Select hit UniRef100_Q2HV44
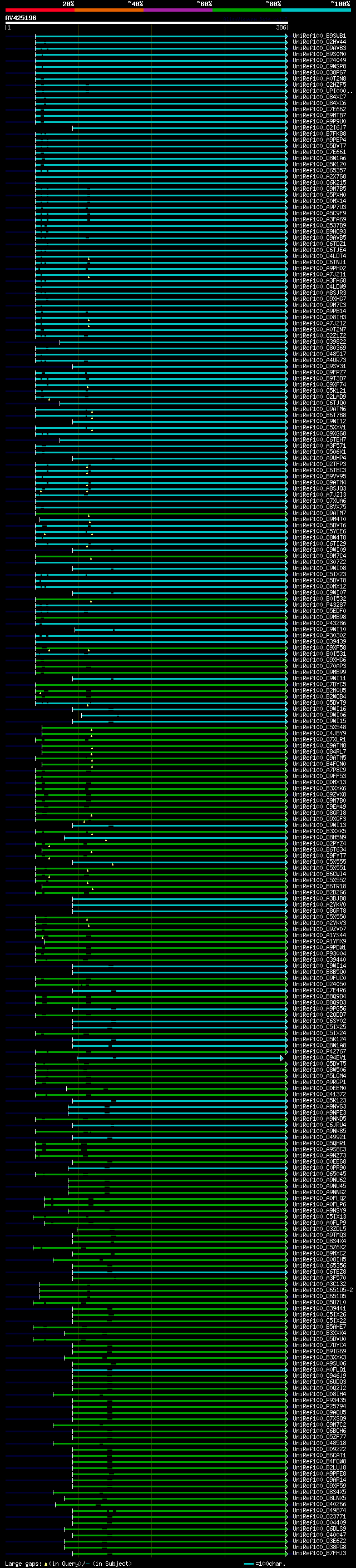 point(319,42)
